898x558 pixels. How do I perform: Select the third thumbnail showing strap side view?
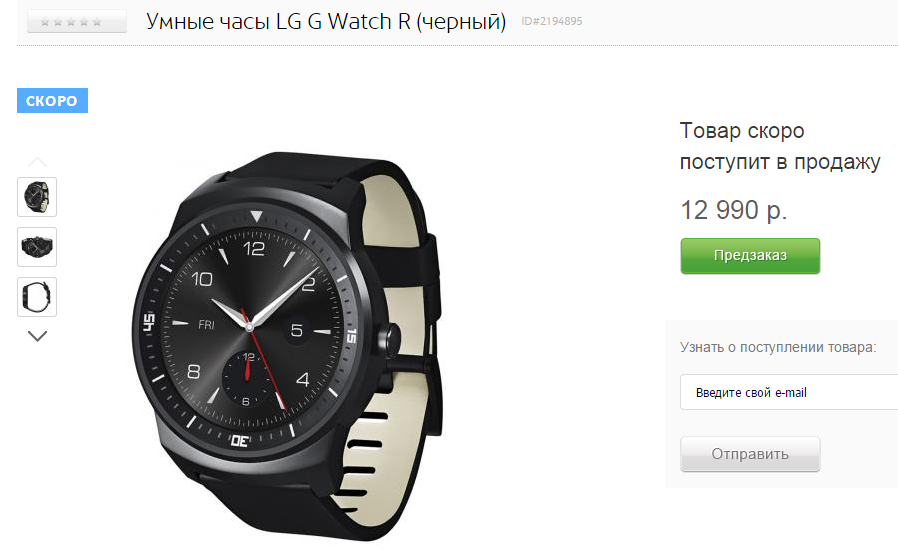tap(37, 297)
